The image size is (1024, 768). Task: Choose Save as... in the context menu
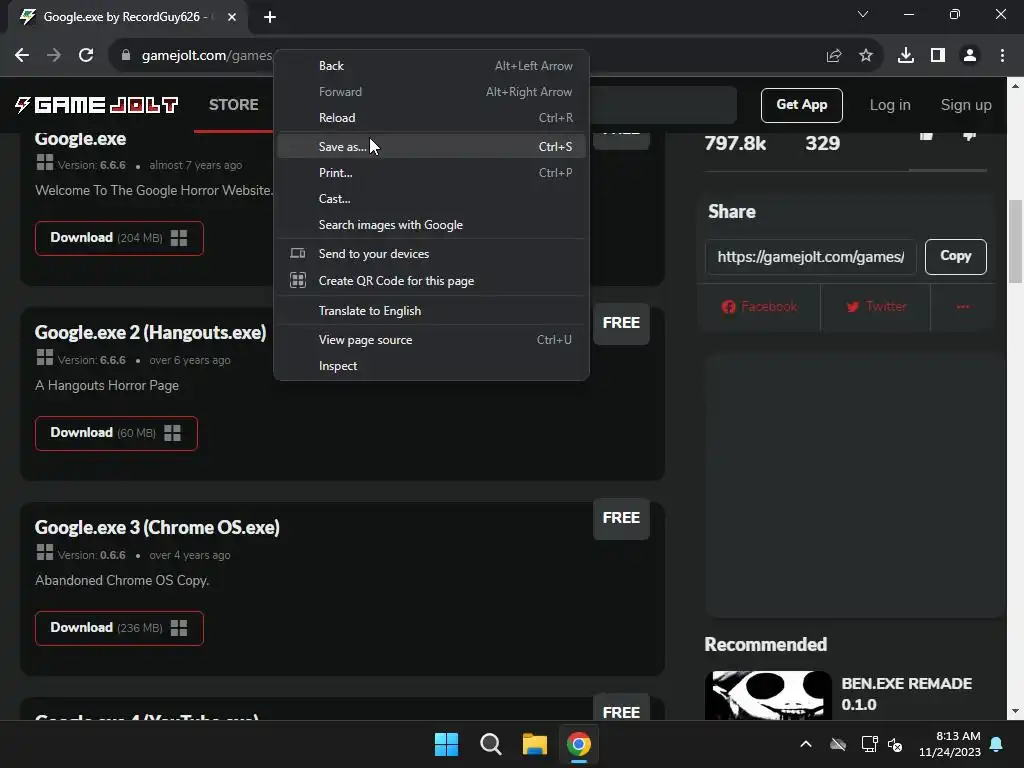(431, 146)
